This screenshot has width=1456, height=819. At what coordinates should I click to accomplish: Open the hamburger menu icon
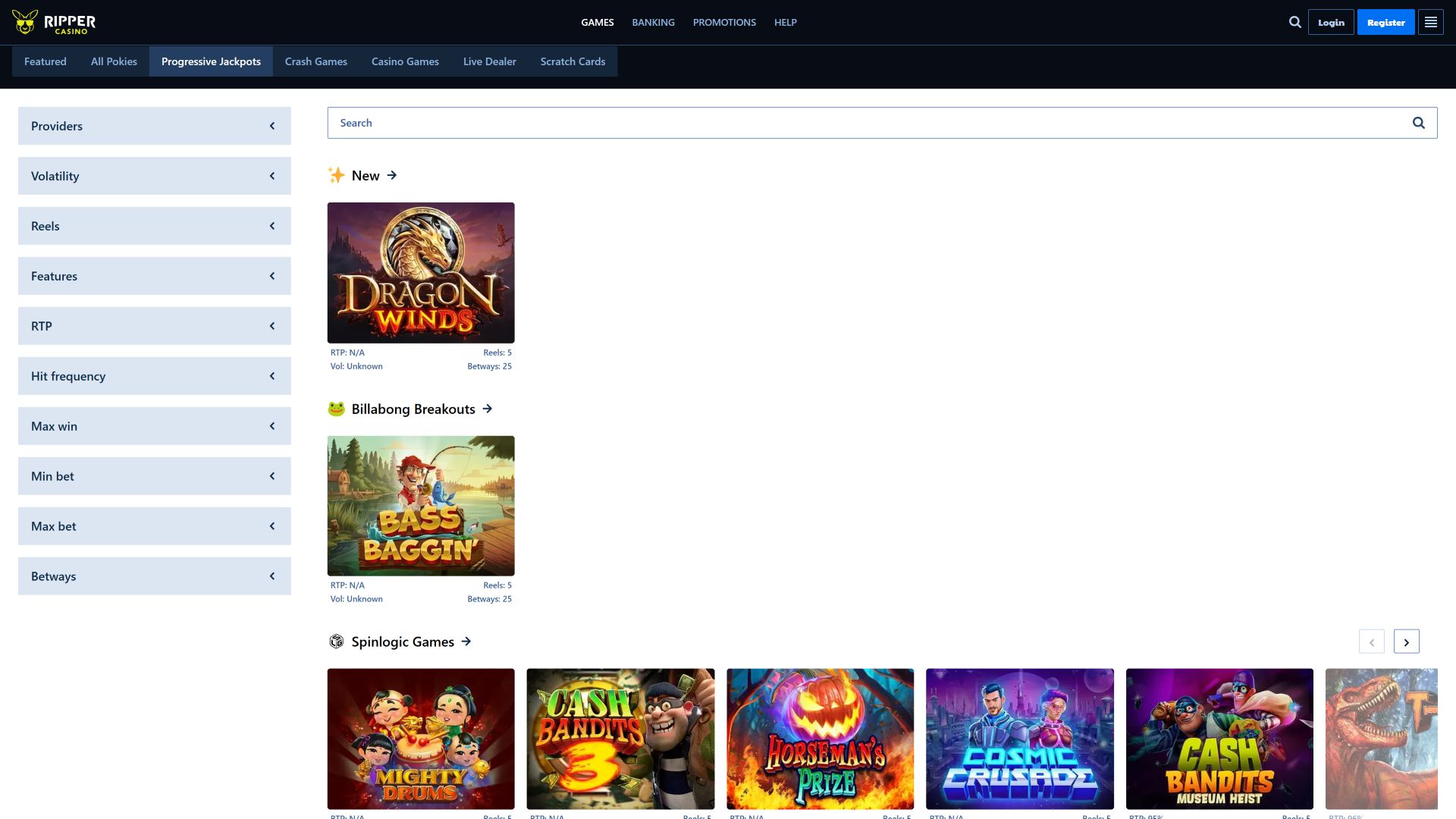pyautogui.click(x=1430, y=22)
